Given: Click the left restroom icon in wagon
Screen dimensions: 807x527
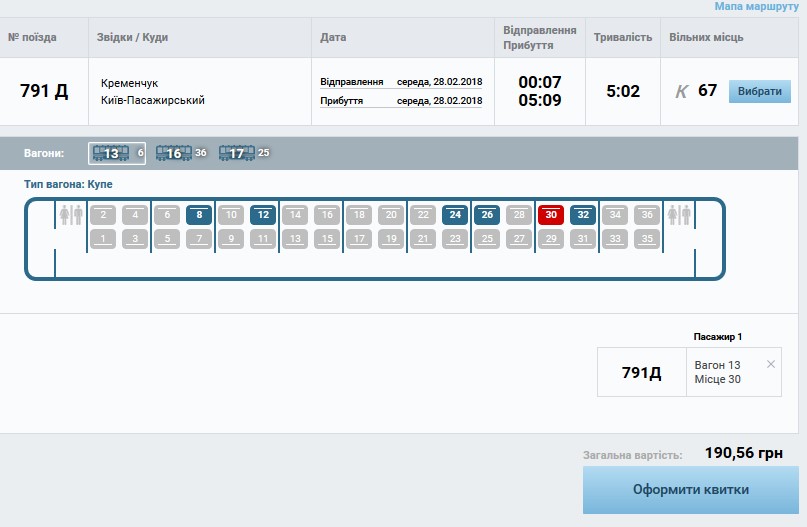Looking at the screenshot, I should (x=71, y=215).
